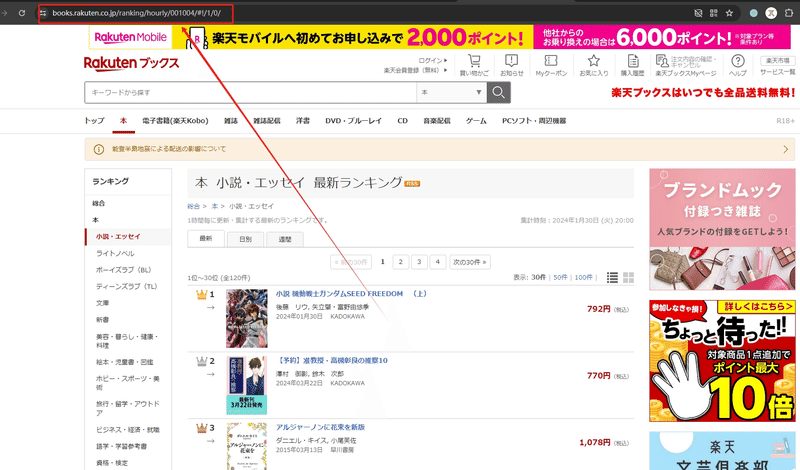
Task: Open 准教授・高槻彰良の推察10 title link
Action: [x=332, y=360]
